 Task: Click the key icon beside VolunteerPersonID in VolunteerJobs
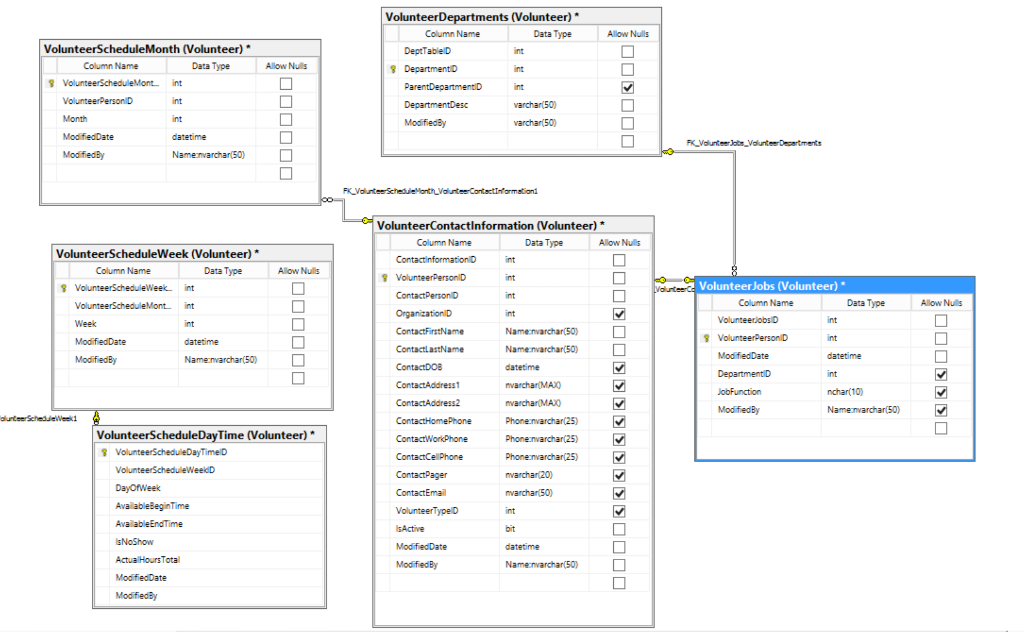pyautogui.click(x=705, y=337)
